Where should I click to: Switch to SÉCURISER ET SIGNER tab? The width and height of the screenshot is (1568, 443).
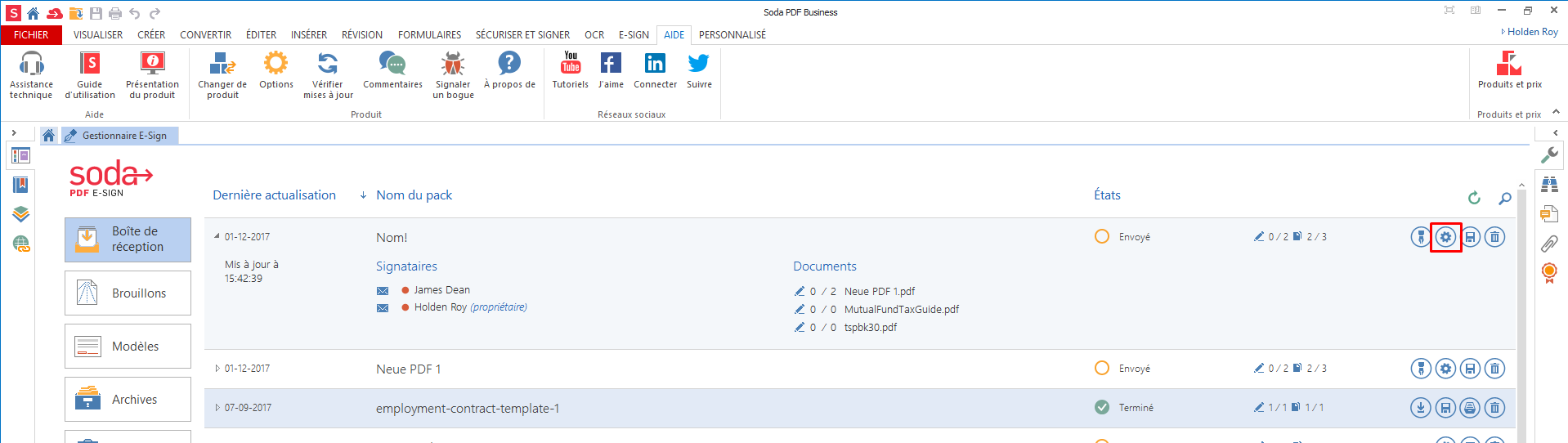[522, 35]
